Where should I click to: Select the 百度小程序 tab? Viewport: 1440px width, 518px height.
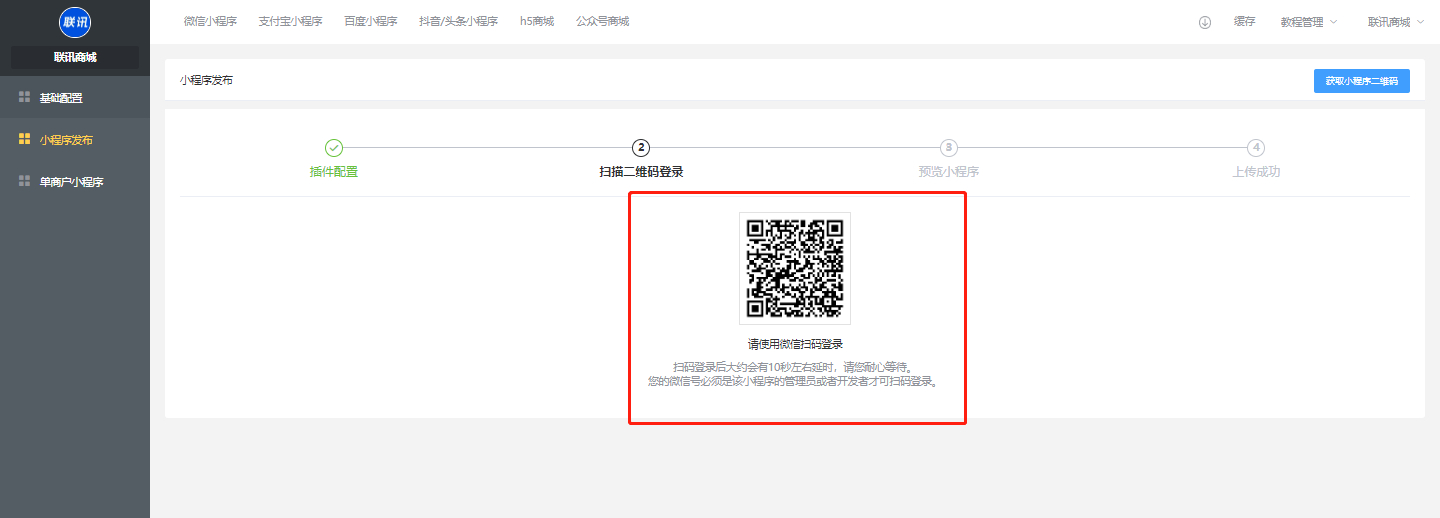[x=370, y=21]
